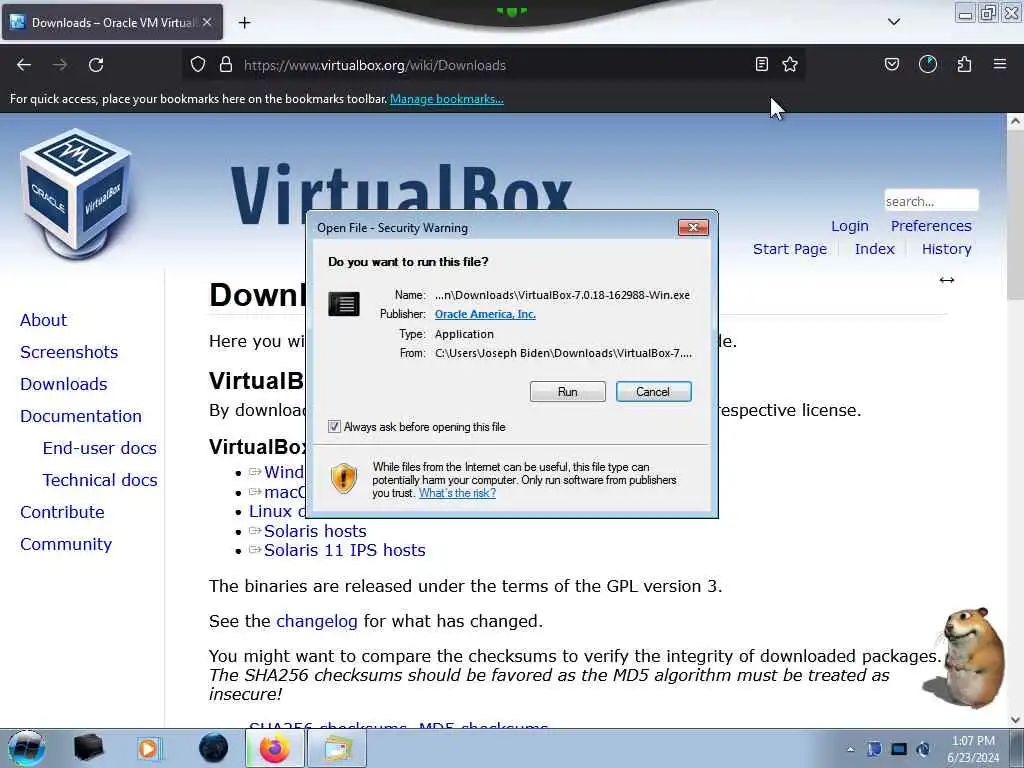Open the extensions puzzle-piece icon
Screen dimensions: 1024x768
point(964,64)
